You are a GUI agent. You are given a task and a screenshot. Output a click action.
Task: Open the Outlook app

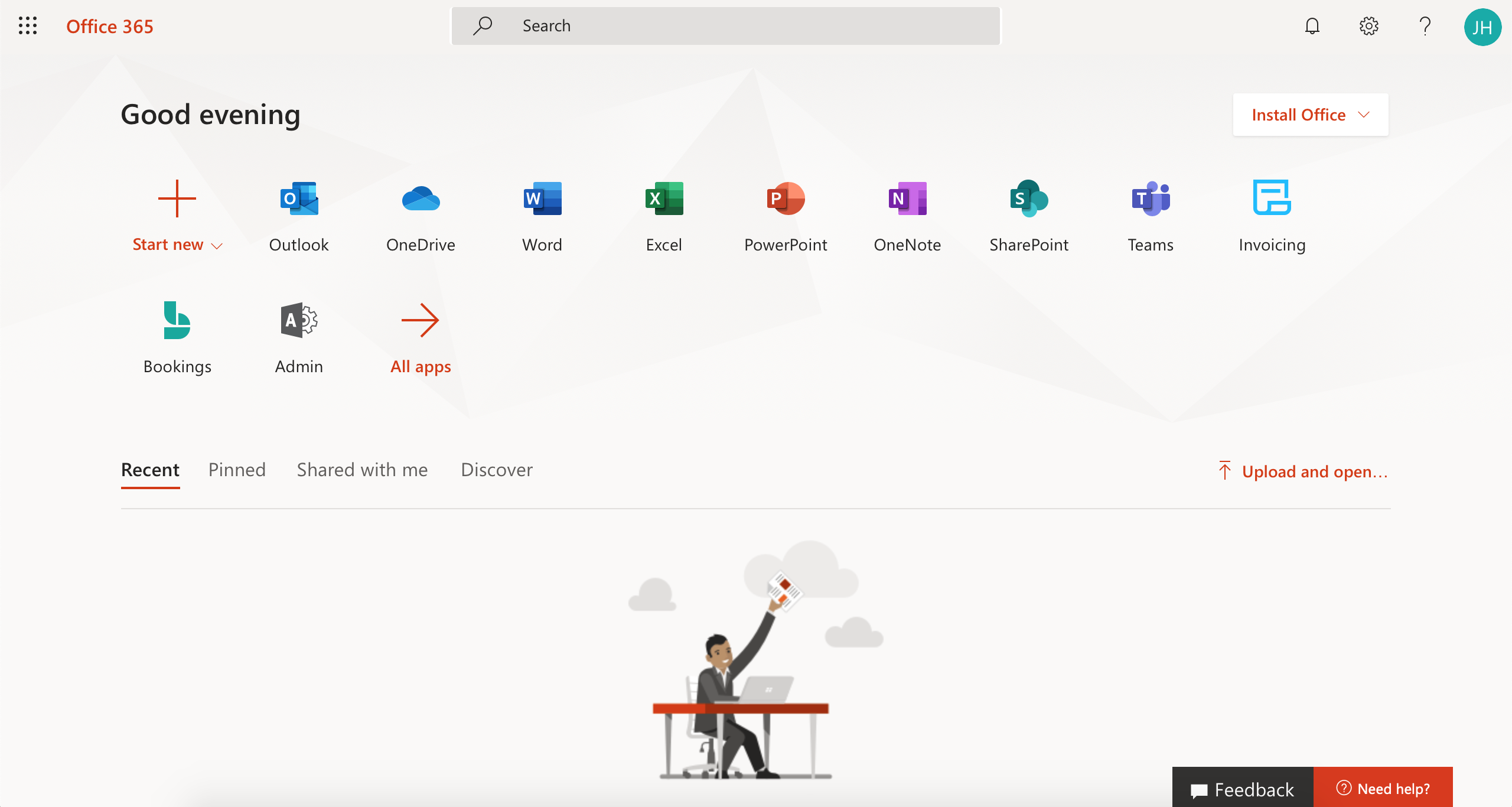(x=299, y=216)
